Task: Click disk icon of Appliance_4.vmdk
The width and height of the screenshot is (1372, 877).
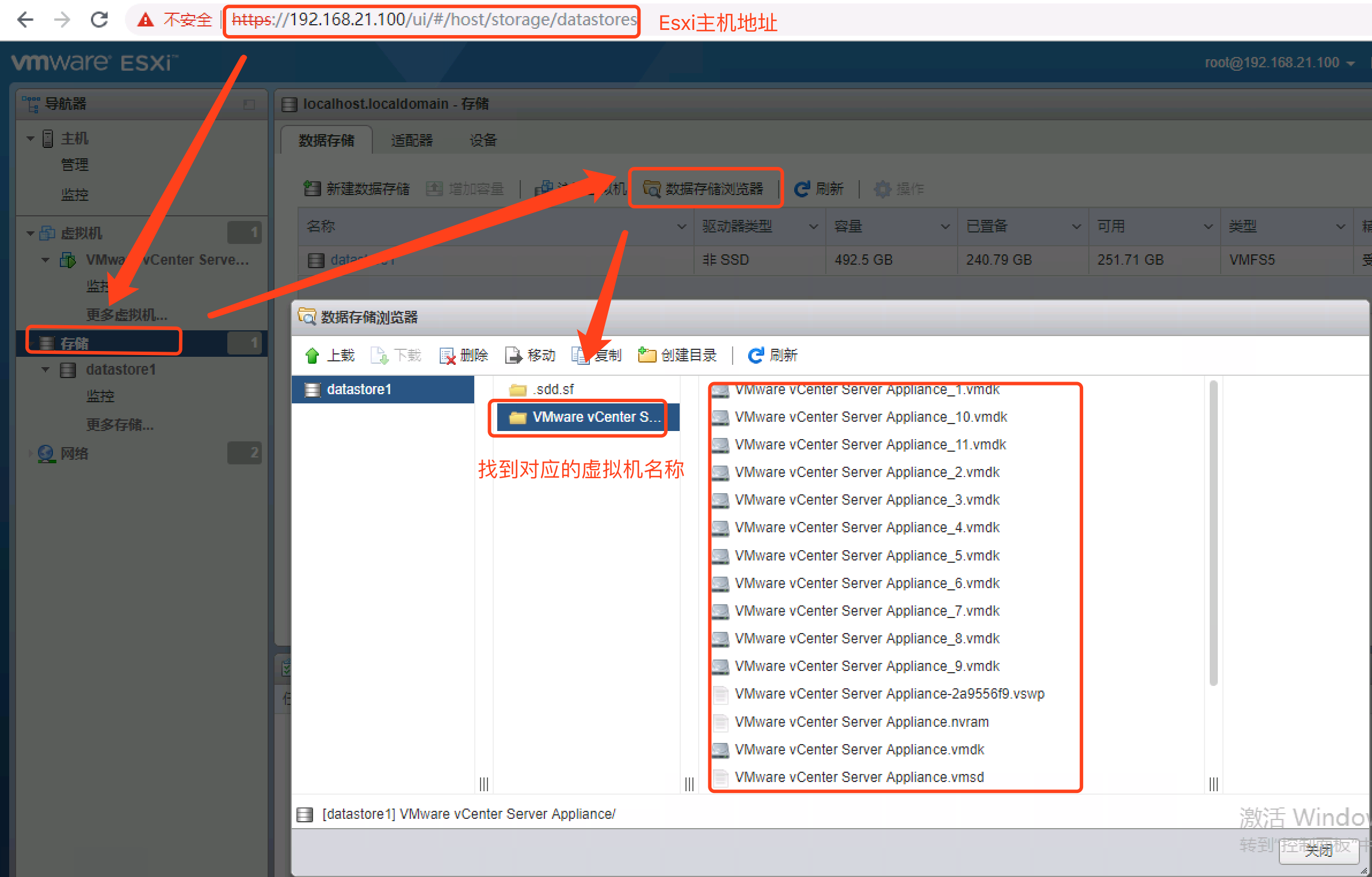Action: click(x=721, y=528)
